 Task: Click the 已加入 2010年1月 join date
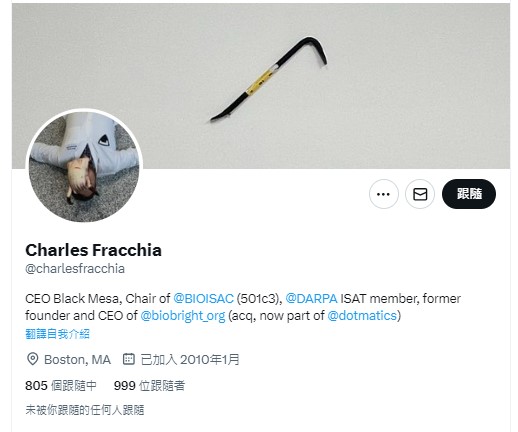pos(190,359)
